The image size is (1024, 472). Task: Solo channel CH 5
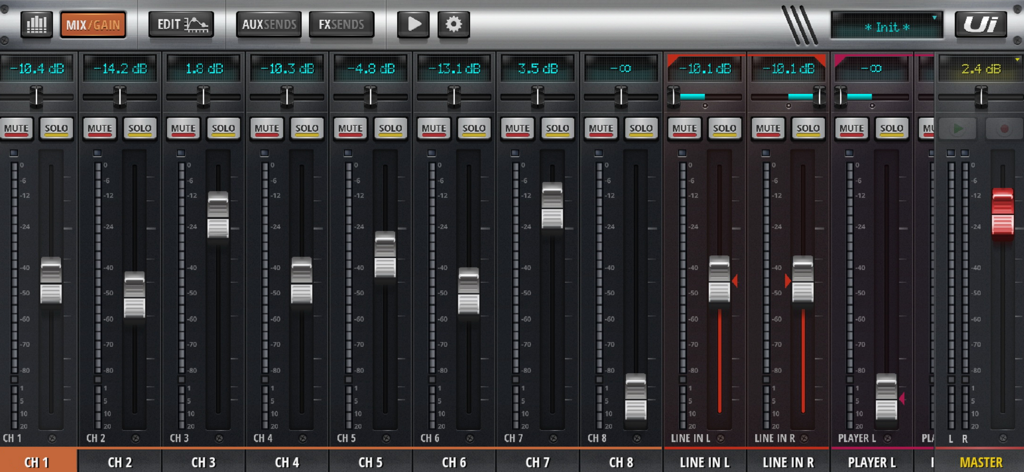pos(391,129)
